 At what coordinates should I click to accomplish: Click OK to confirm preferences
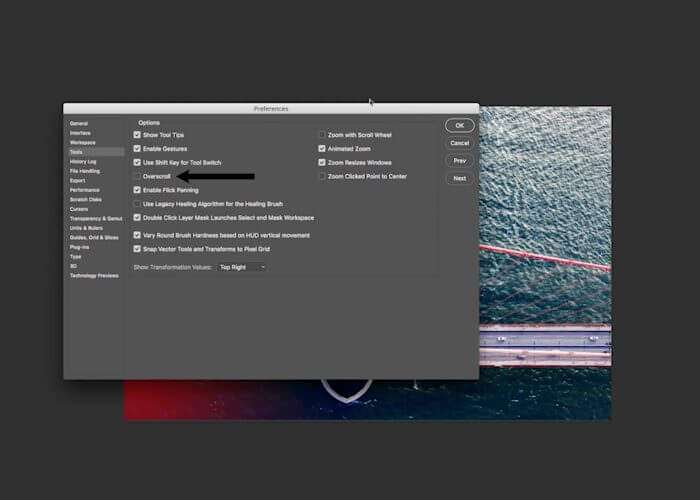[460, 126]
